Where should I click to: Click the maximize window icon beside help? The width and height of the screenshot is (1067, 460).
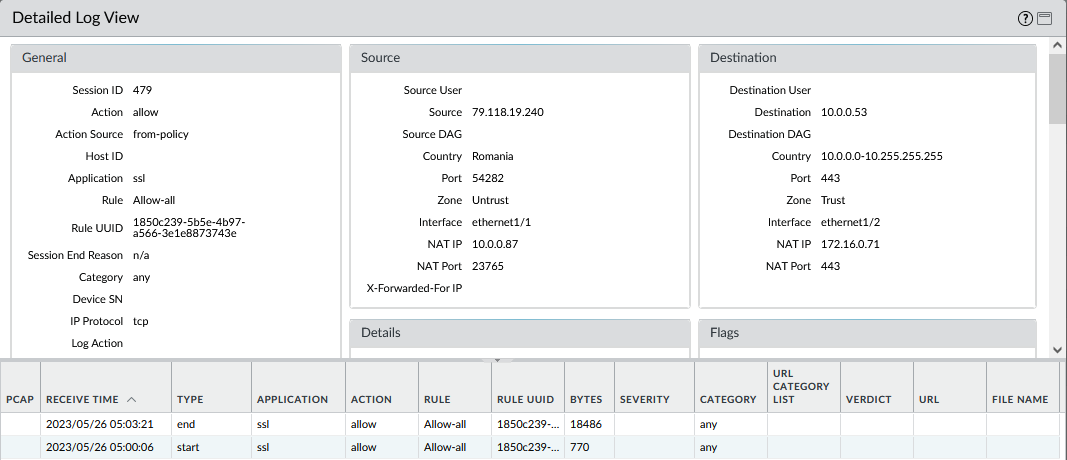(x=1044, y=18)
